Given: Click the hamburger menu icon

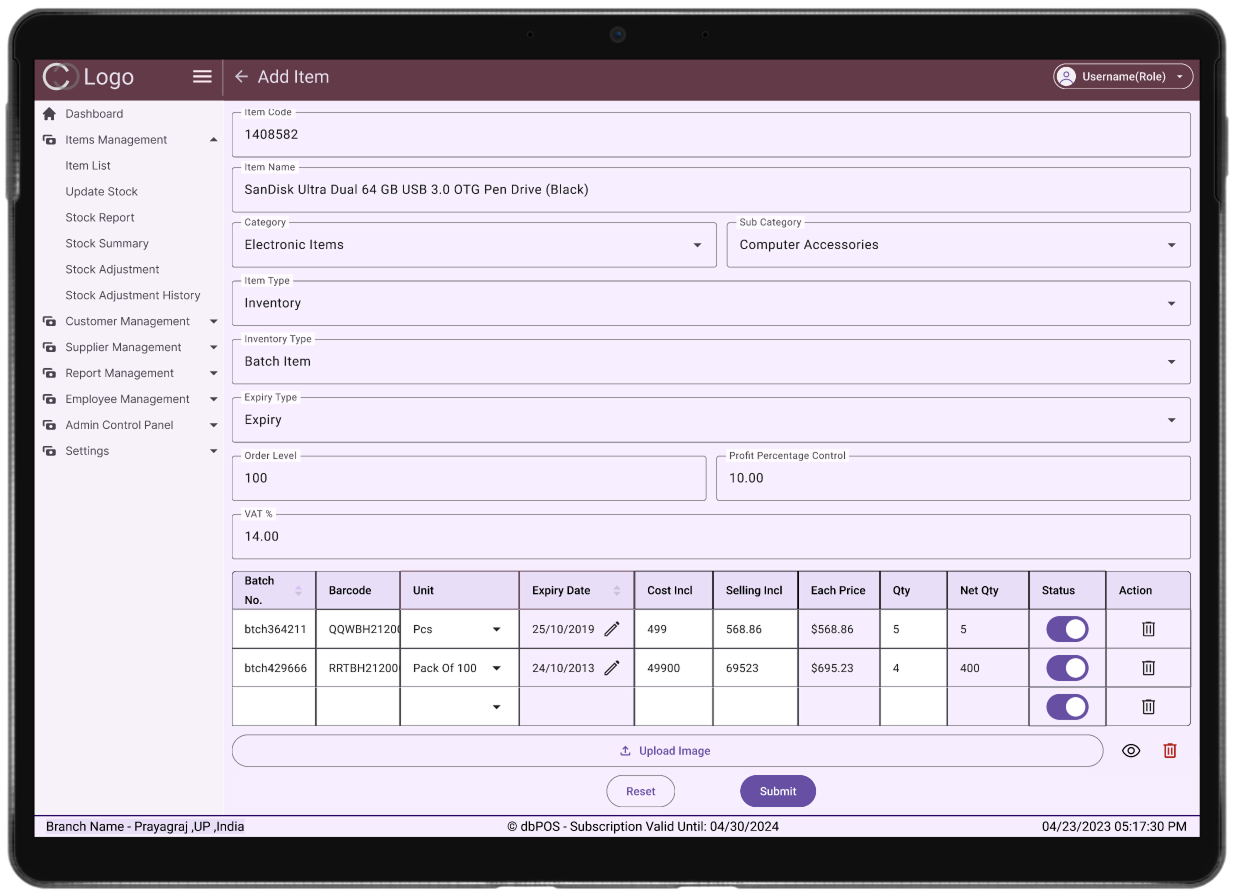Looking at the screenshot, I should [x=202, y=77].
